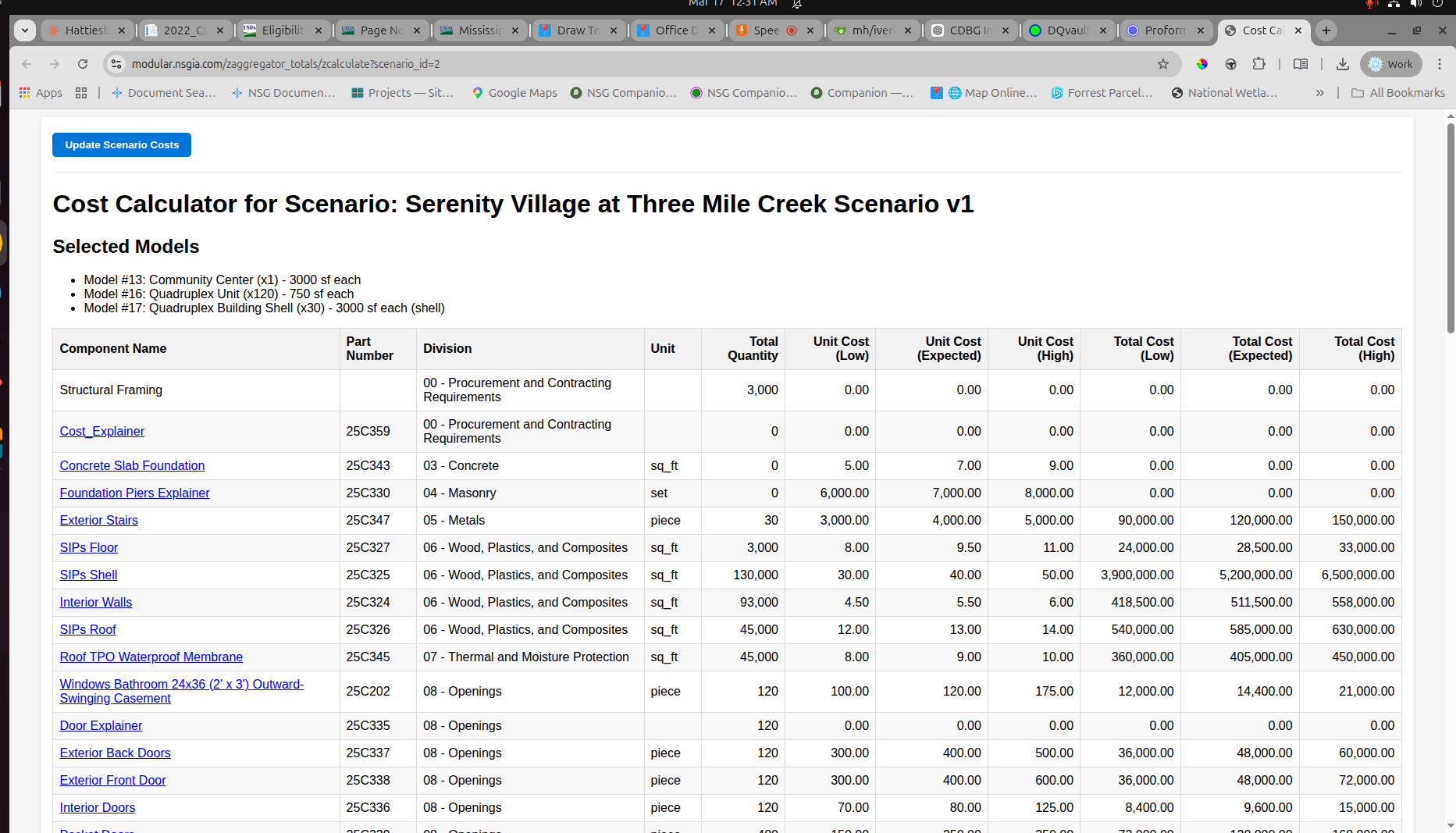Click the Roof TPO Waterproof Membrane link
The width and height of the screenshot is (1456, 833).
coord(151,657)
